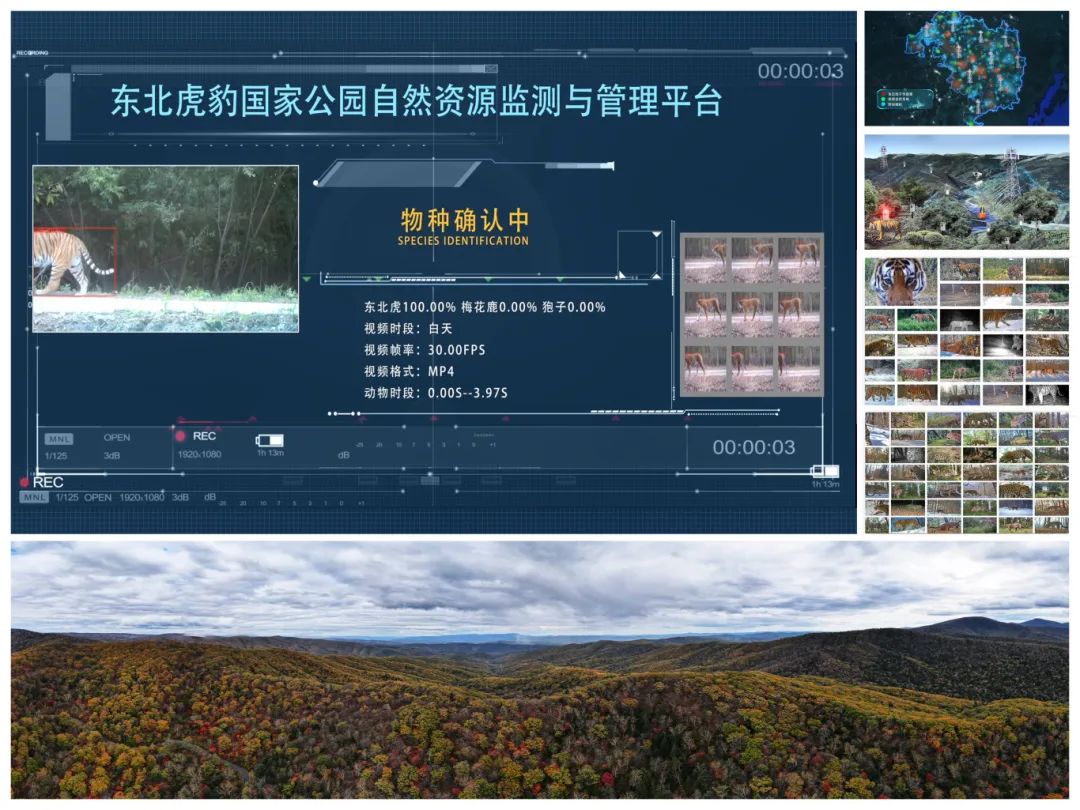
Task: Open the 3D terrain monitoring towers illustration
Action: (966, 191)
